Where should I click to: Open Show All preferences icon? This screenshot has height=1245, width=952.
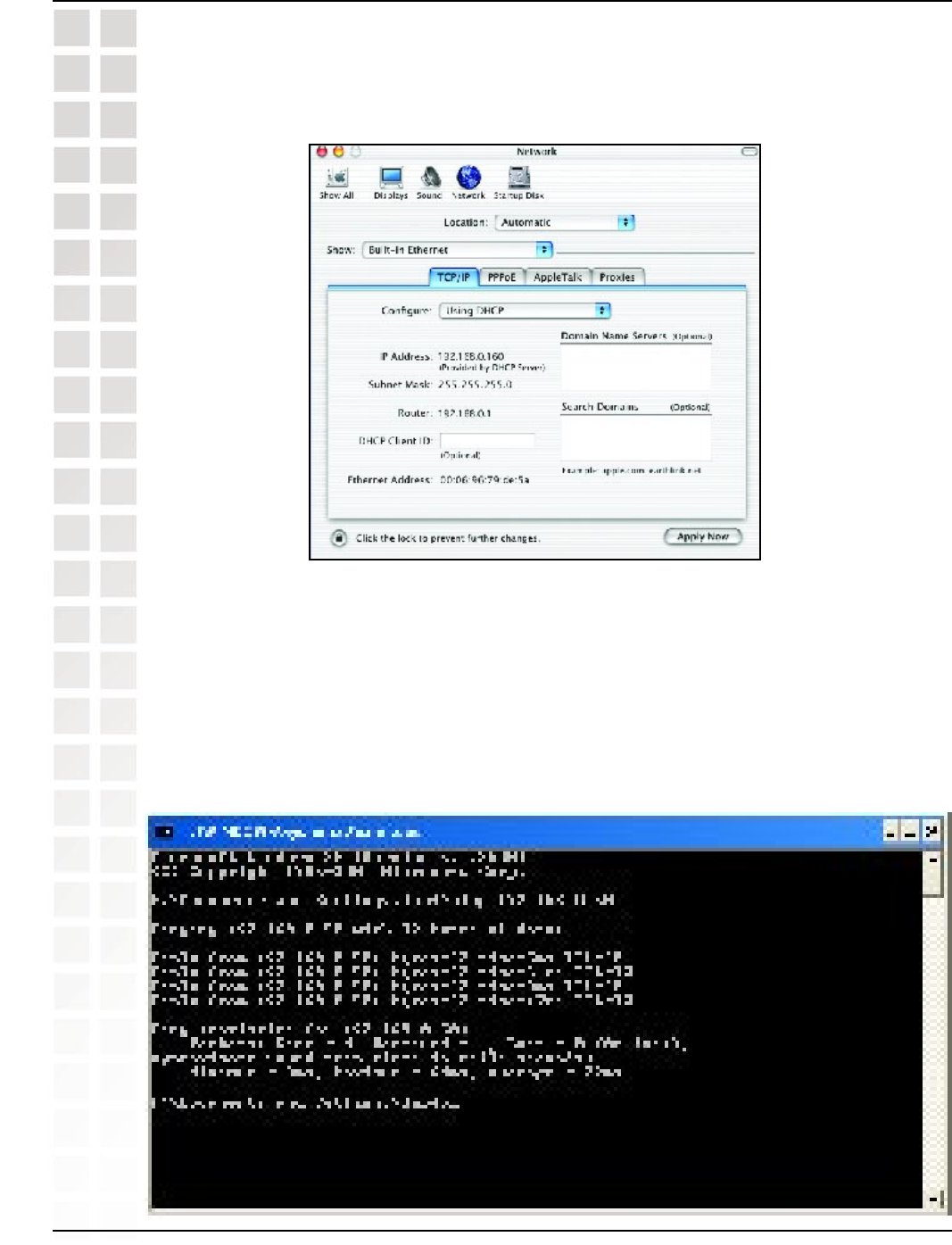337,183
